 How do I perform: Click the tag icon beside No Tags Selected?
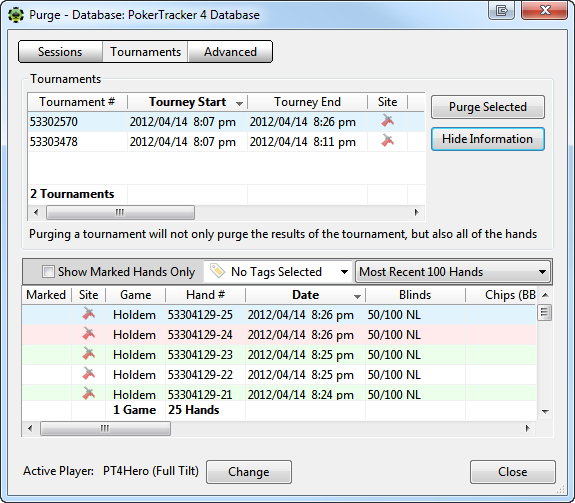coord(217,271)
